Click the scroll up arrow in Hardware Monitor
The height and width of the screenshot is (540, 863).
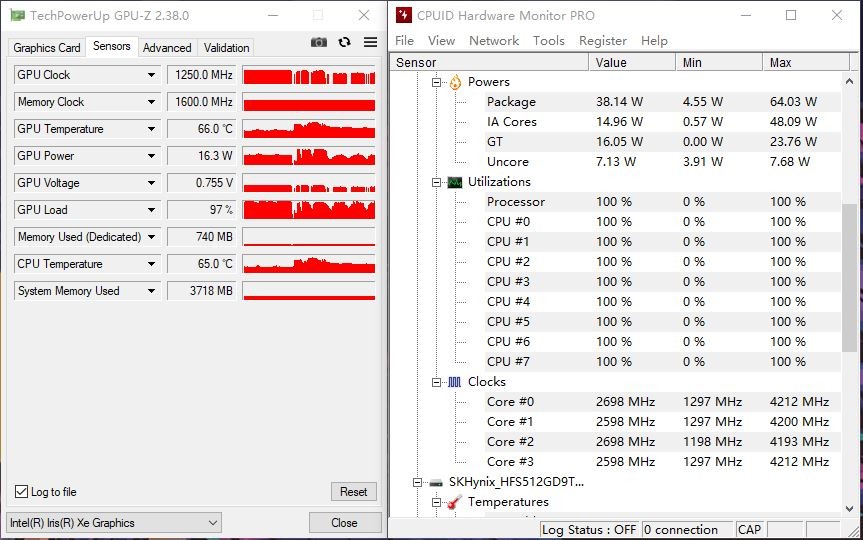(x=849, y=81)
